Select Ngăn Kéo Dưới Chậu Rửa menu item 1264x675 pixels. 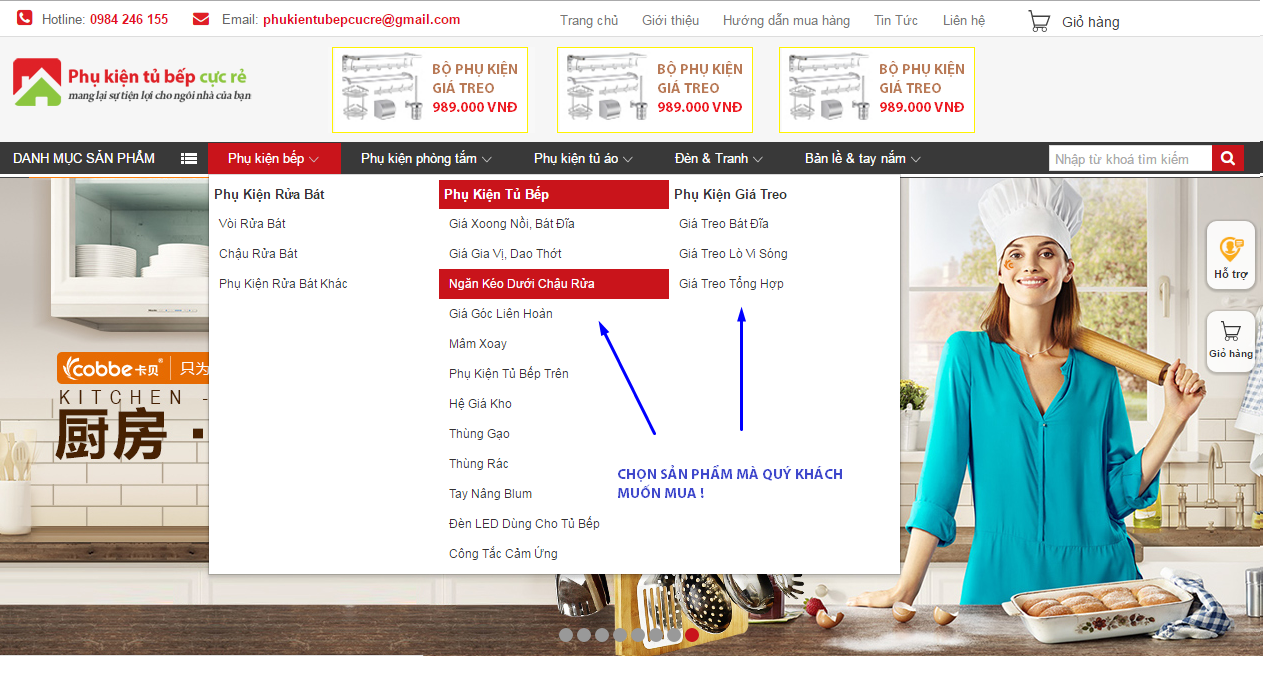tap(522, 284)
